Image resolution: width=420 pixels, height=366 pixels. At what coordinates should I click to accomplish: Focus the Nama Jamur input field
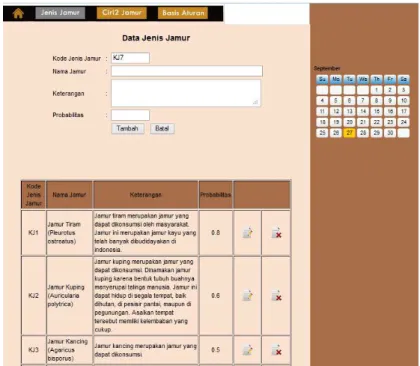pyautogui.click(x=187, y=71)
